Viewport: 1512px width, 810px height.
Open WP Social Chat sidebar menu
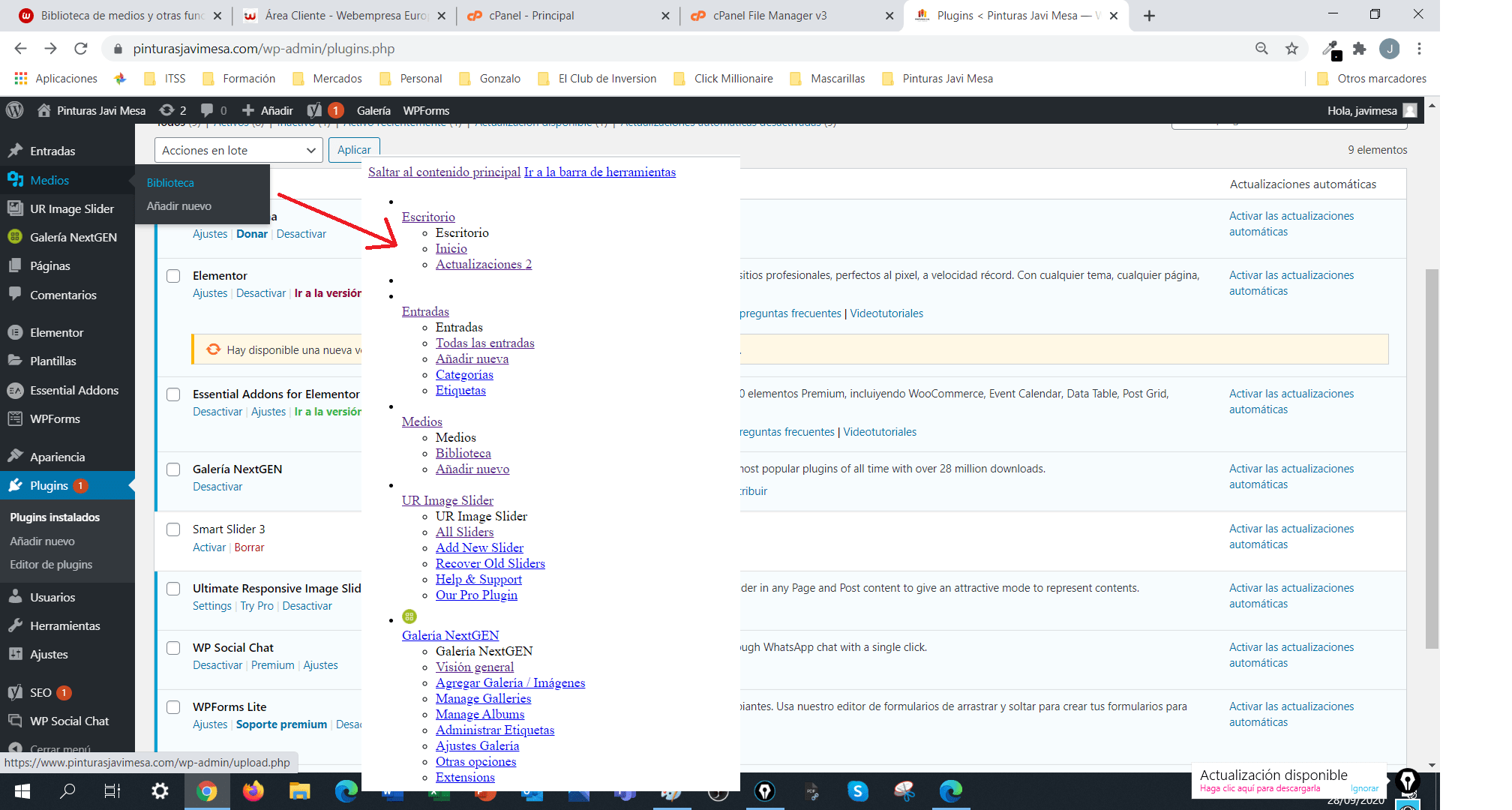(x=69, y=721)
